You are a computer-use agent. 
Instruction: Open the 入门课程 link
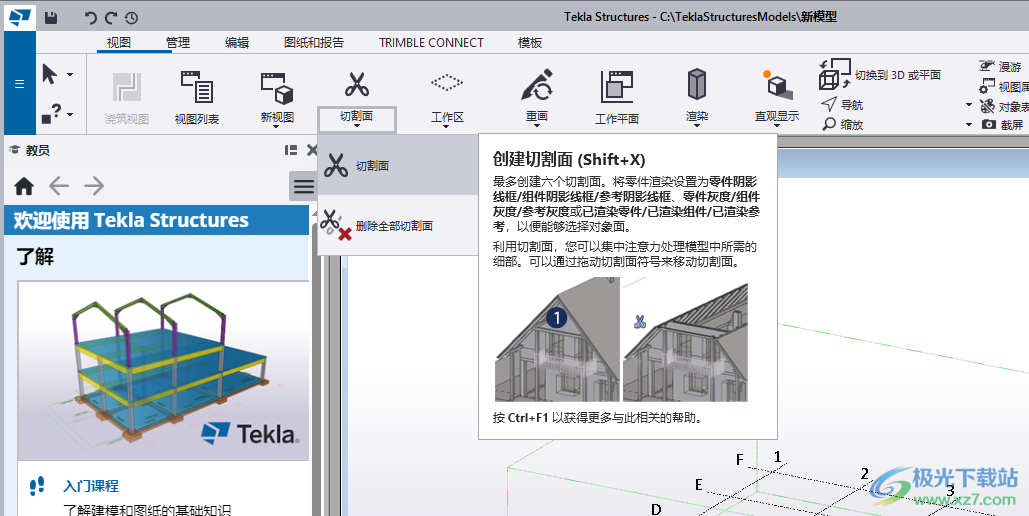click(91, 486)
